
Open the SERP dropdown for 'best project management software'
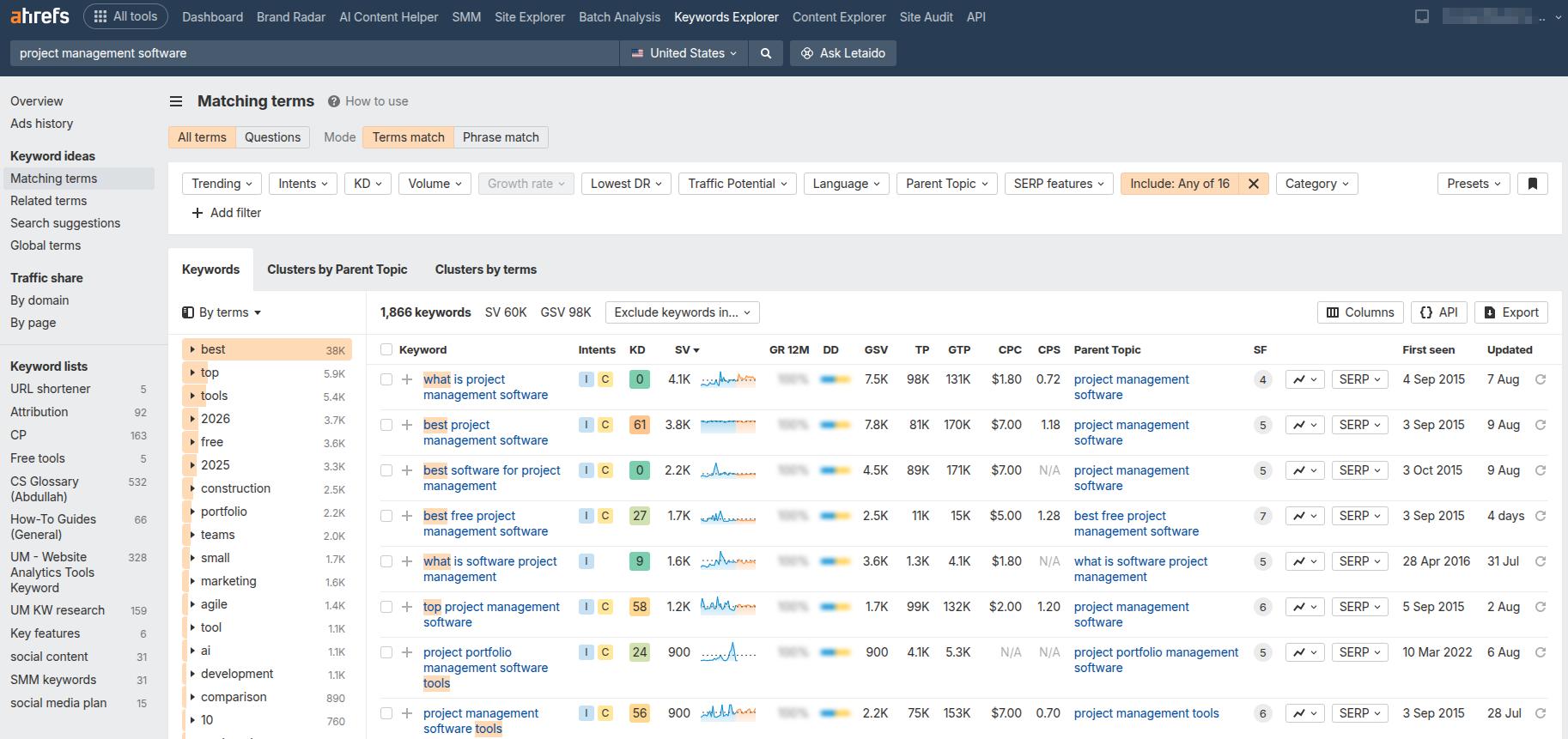click(1360, 425)
